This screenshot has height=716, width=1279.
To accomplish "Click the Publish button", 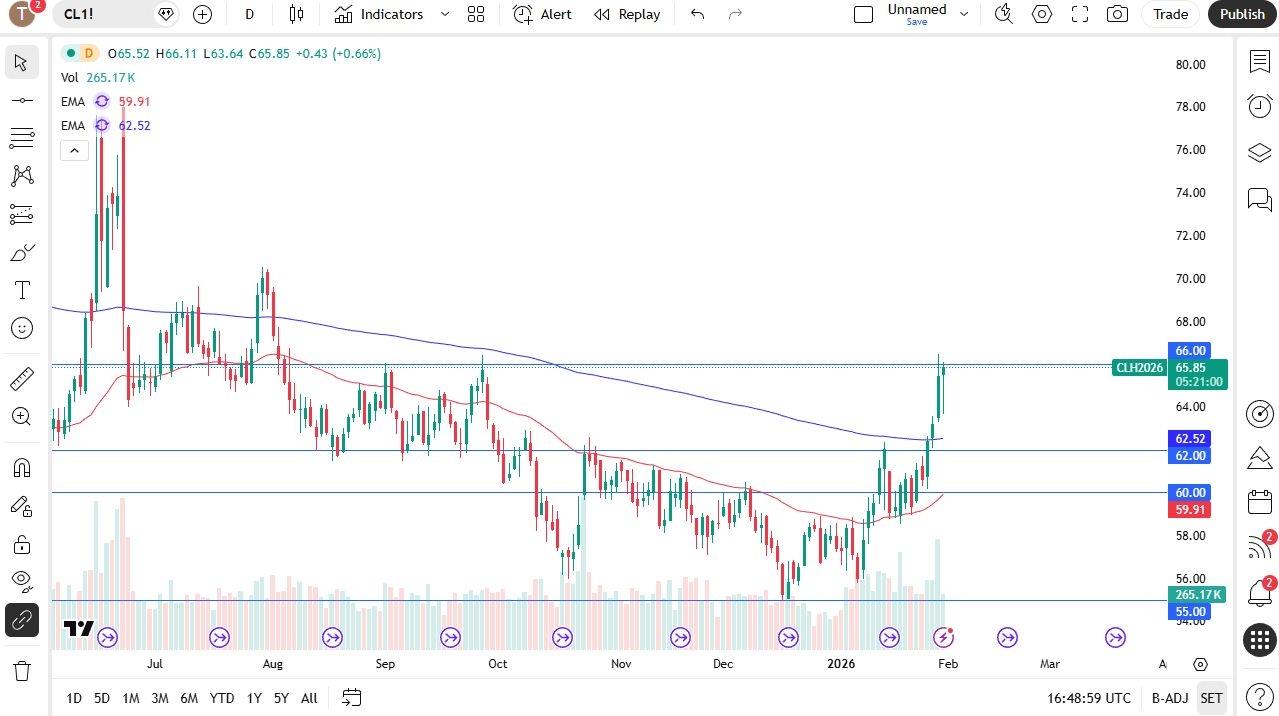I will click(x=1240, y=14).
